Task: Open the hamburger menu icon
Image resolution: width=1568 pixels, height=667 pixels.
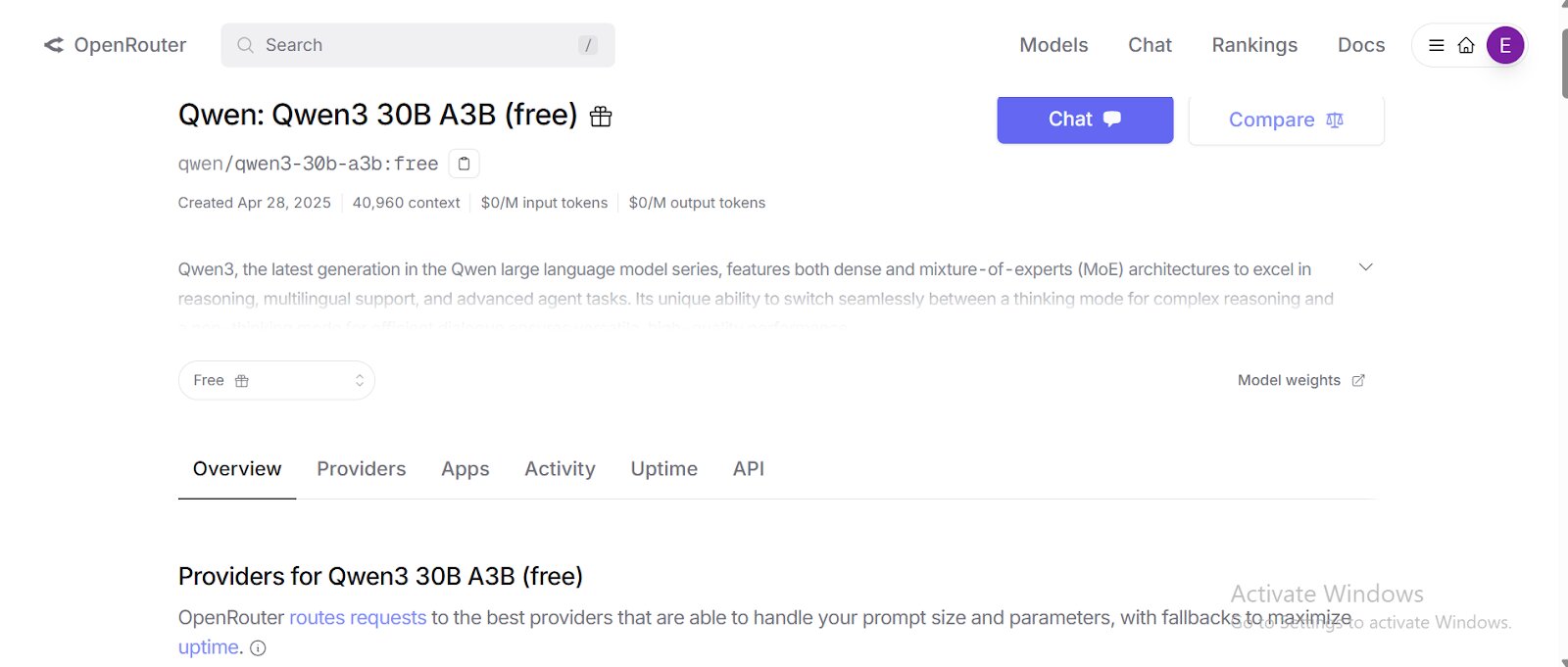Action: [x=1437, y=45]
